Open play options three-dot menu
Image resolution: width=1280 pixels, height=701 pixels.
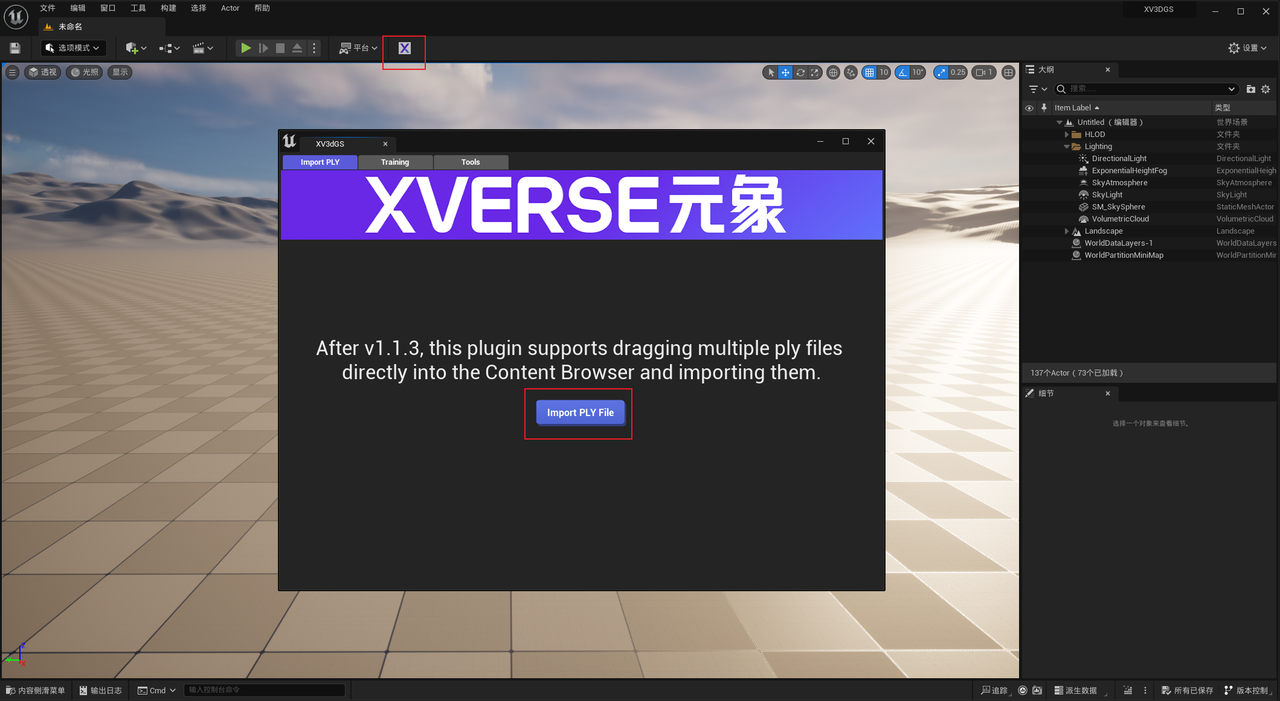coord(314,48)
